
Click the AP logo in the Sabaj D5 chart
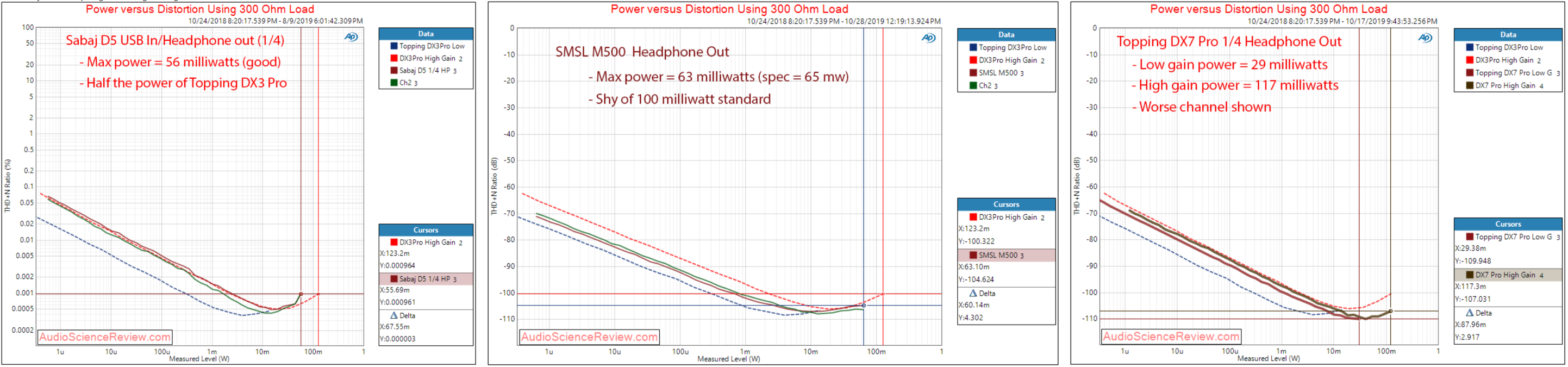point(351,37)
